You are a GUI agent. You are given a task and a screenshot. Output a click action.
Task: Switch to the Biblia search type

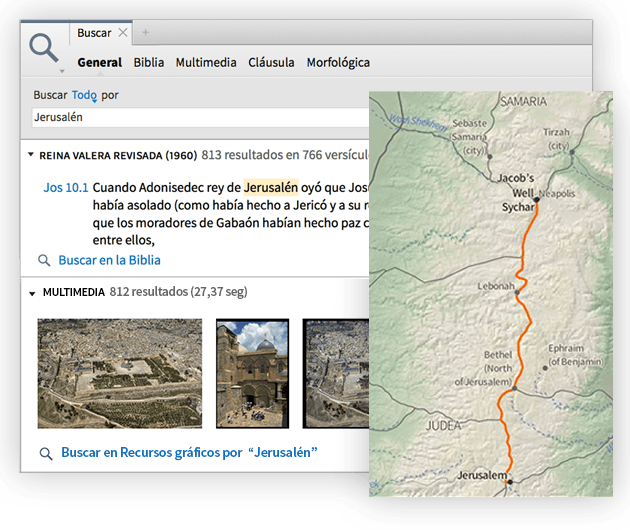pos(149,63)
